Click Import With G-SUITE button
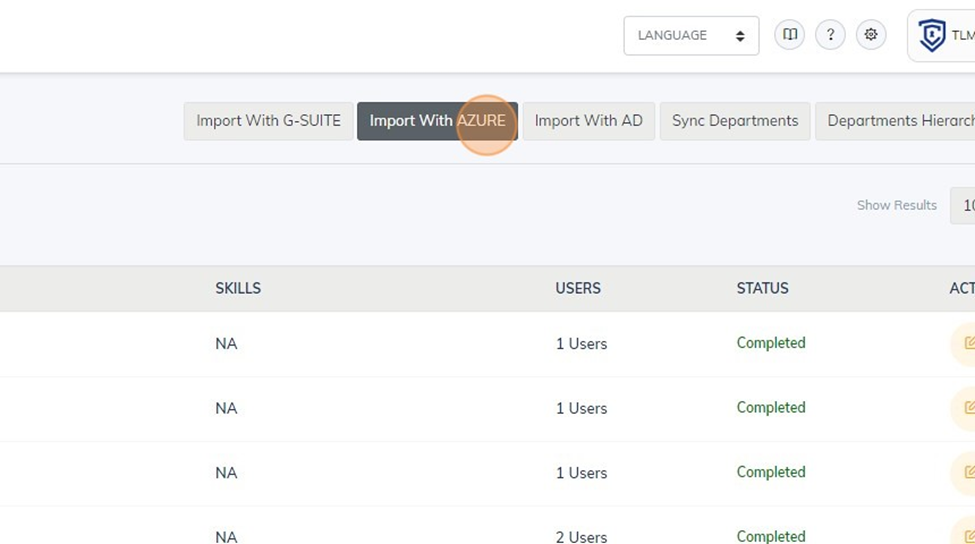Image resolution: width=975 pixels, height=544 pixels. [x=269, y=121]
